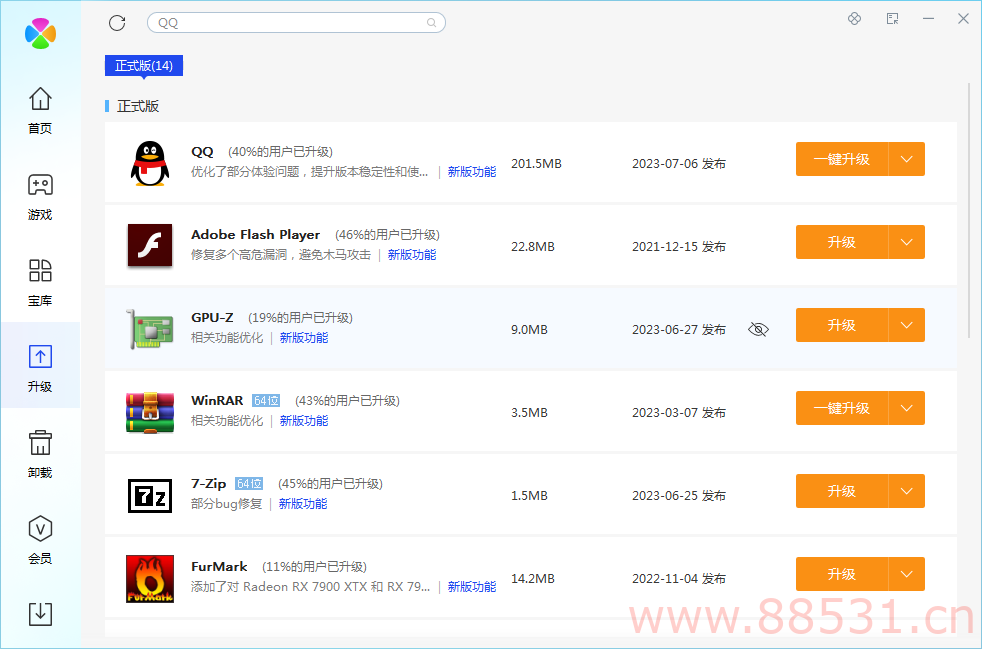
Task: Expand dropdown arrow for 7-Zip upgrade
Action: click(906, 491)
